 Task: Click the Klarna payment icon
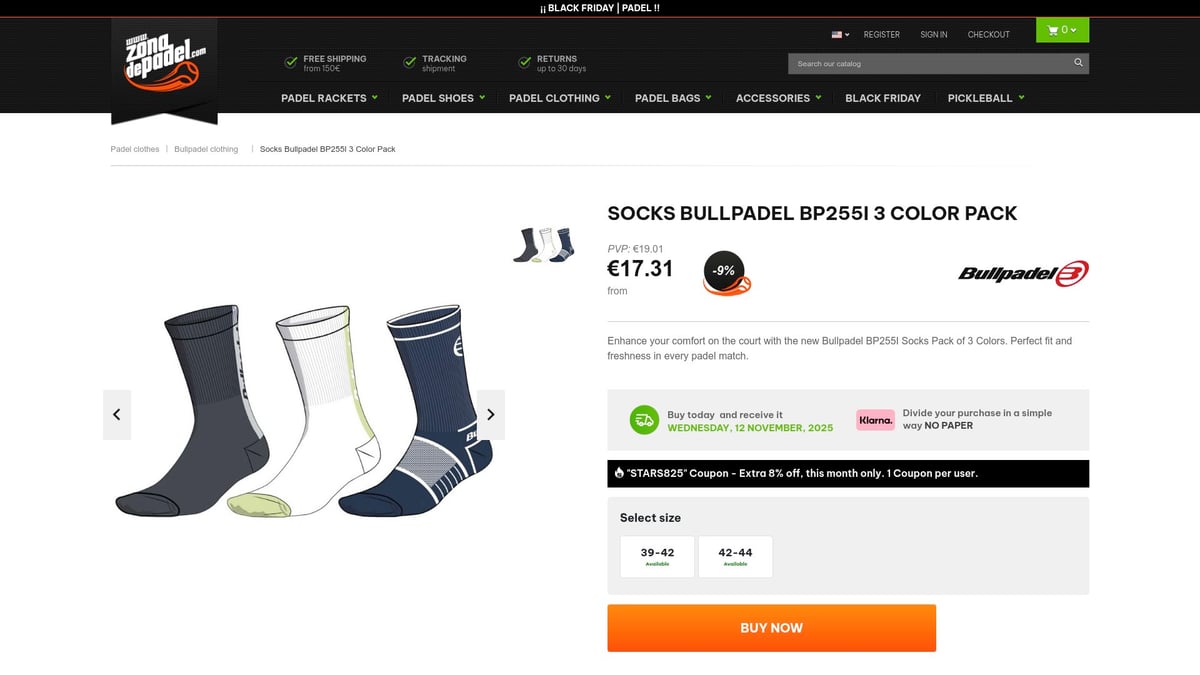pos(875,420)
